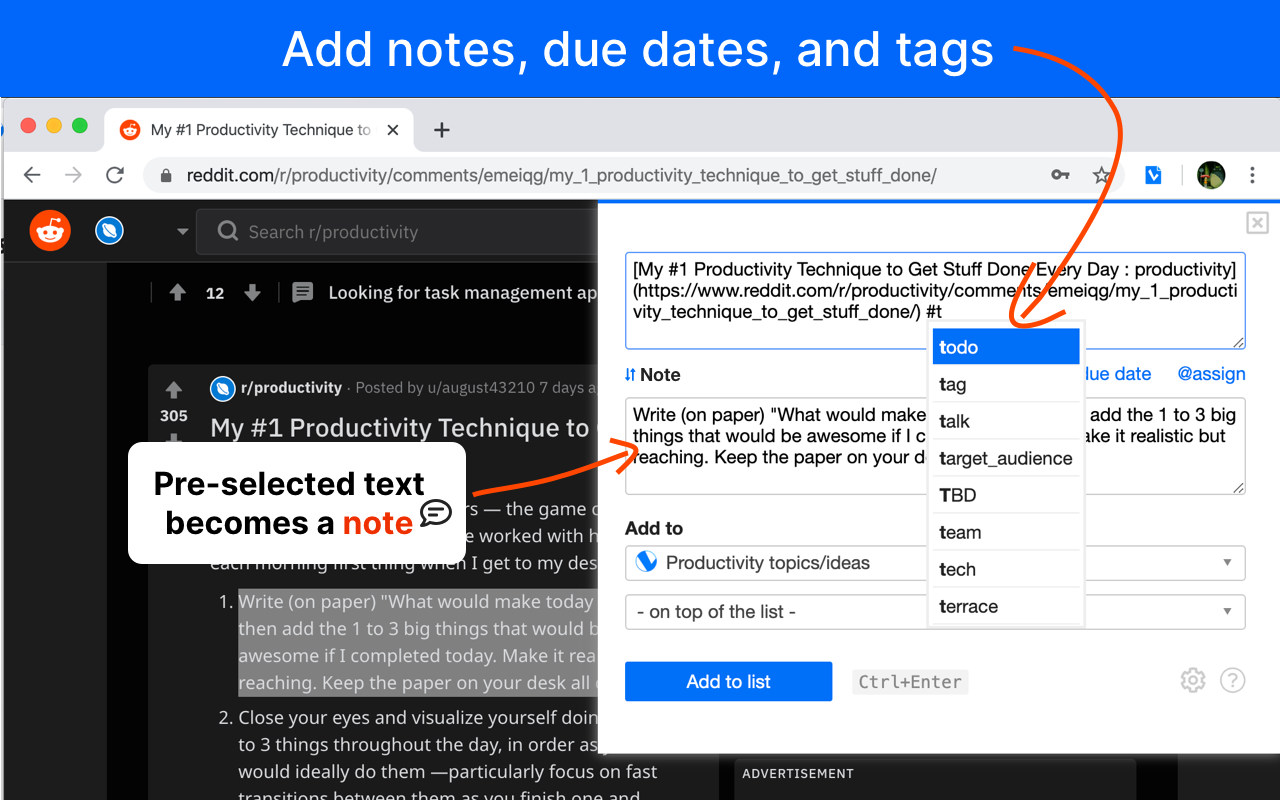Click the @assign link

[1211, 374]
